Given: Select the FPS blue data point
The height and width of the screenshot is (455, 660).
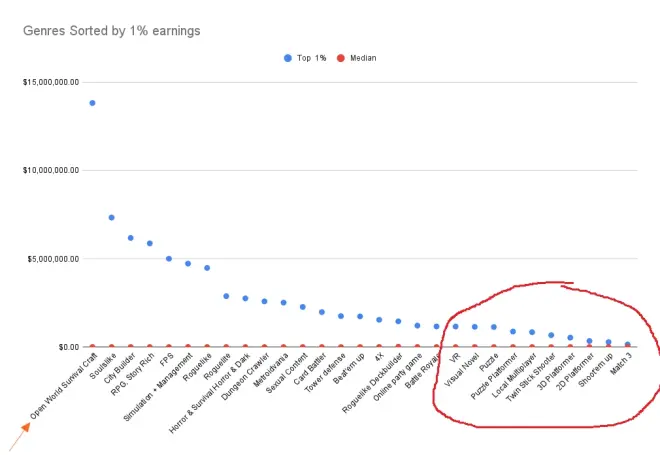Looking at the screenshot, I should pos(169,259).
